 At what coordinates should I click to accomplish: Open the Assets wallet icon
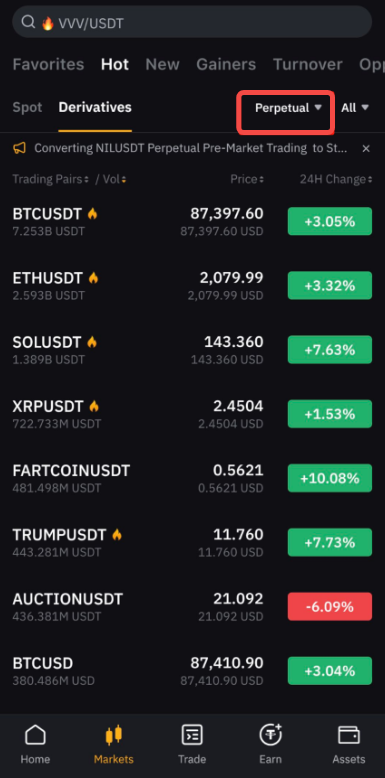(349, 735)
